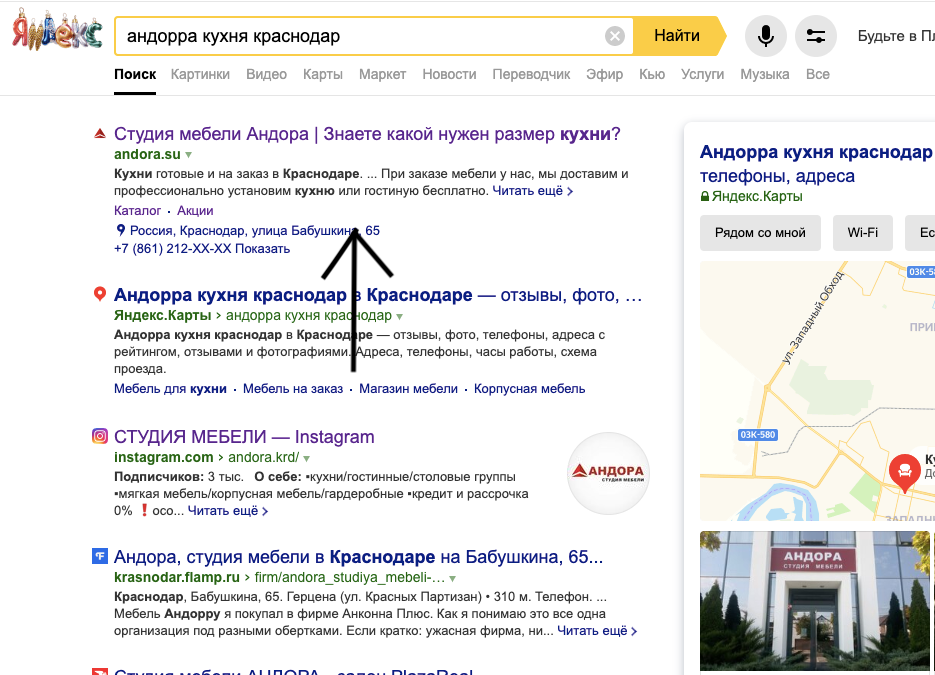Click the red map marker on the map
Viewport: 935px width, 675px height.
(x=904, y=472)
